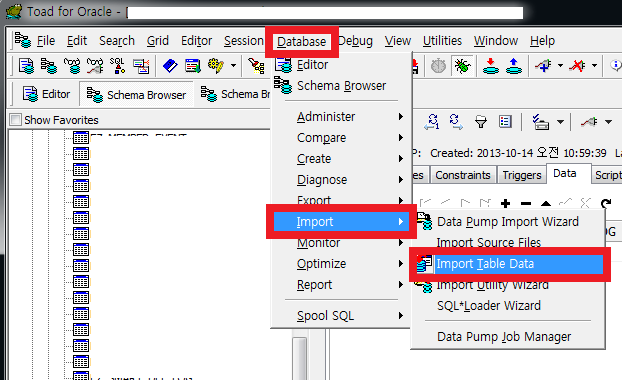Select Data Pump Import Wizard
Viewport: 622px width, 380px height.
508,222
